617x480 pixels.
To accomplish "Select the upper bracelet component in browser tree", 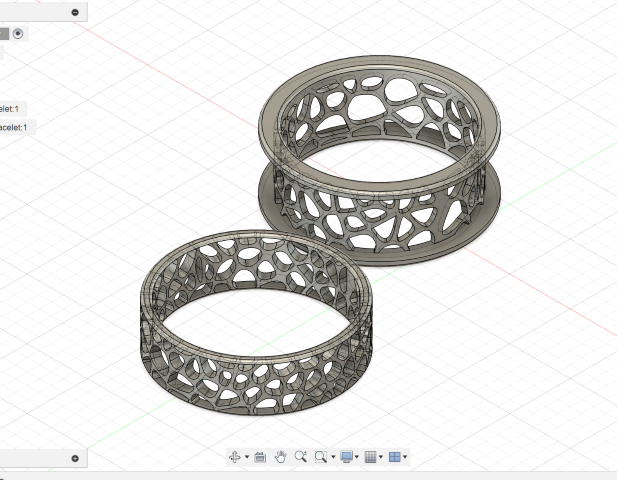I will point(12,108).
